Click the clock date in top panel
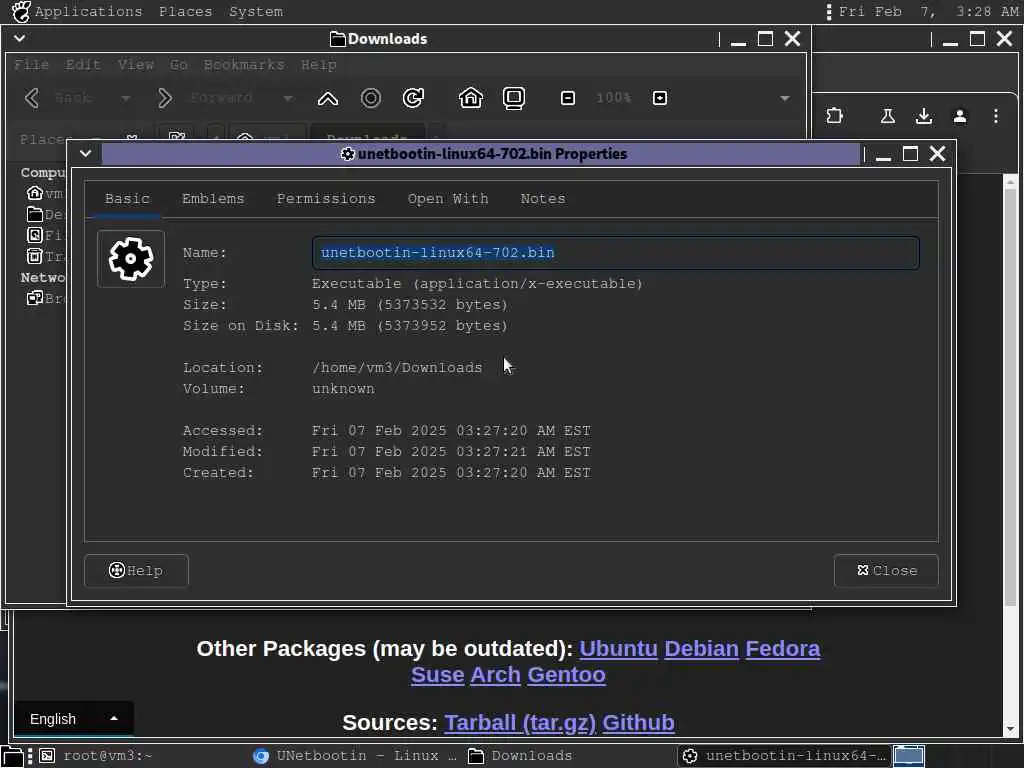The width and height of the screenshot is (1024, 768). pos(928,12)
